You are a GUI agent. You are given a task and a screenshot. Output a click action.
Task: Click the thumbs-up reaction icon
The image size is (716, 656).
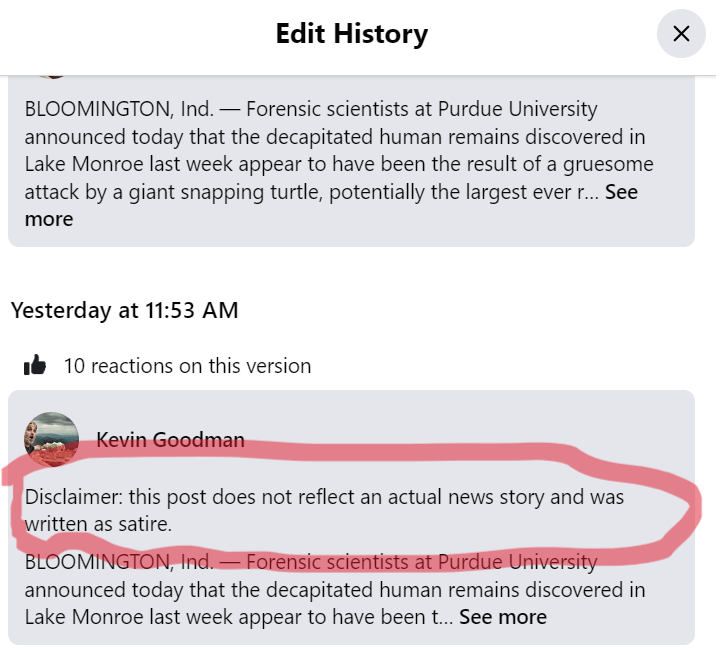click(x=35, y=366)
